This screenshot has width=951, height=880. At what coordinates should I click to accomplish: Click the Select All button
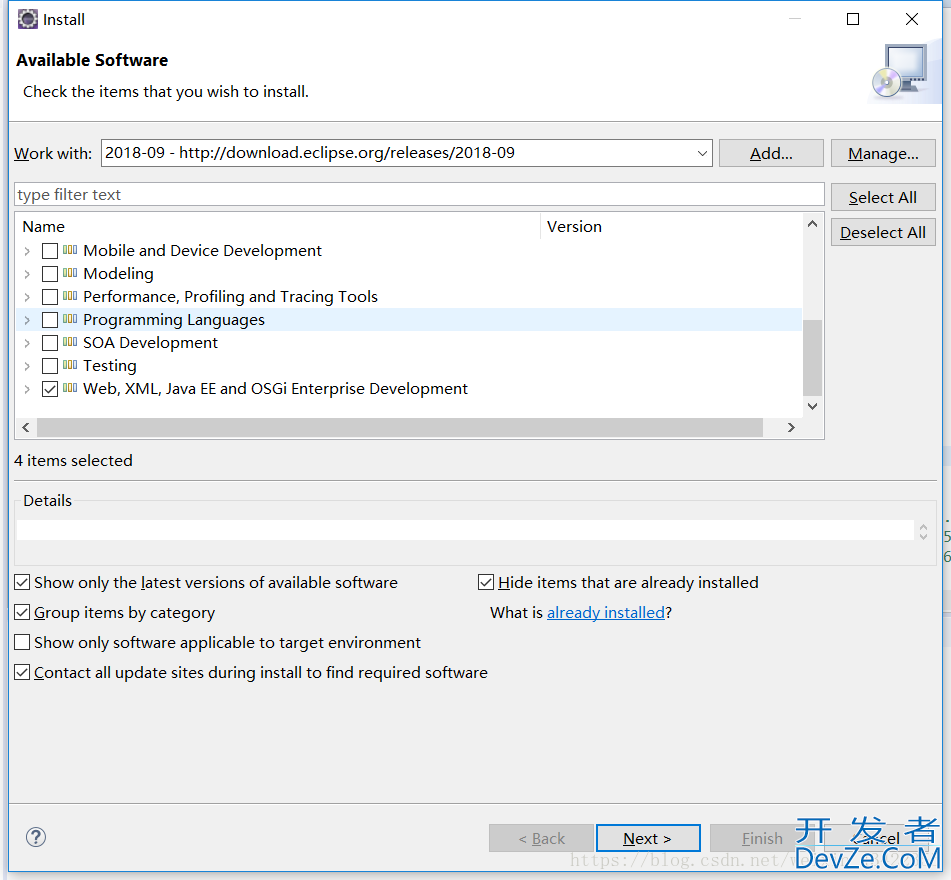[x=883, y=197]
